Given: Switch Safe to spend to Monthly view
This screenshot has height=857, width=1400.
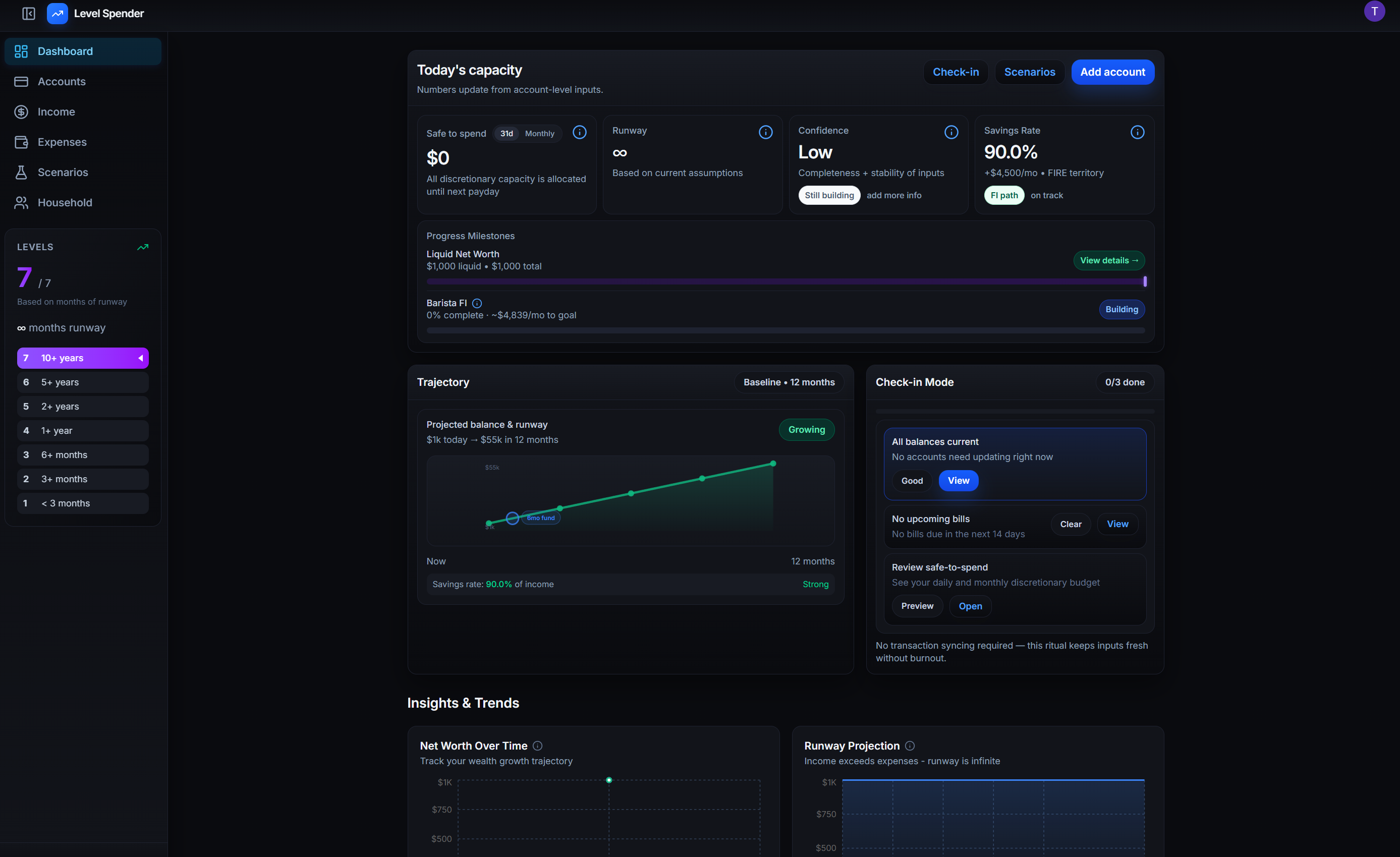Looking at the screenshot, I should click(539, 134).
